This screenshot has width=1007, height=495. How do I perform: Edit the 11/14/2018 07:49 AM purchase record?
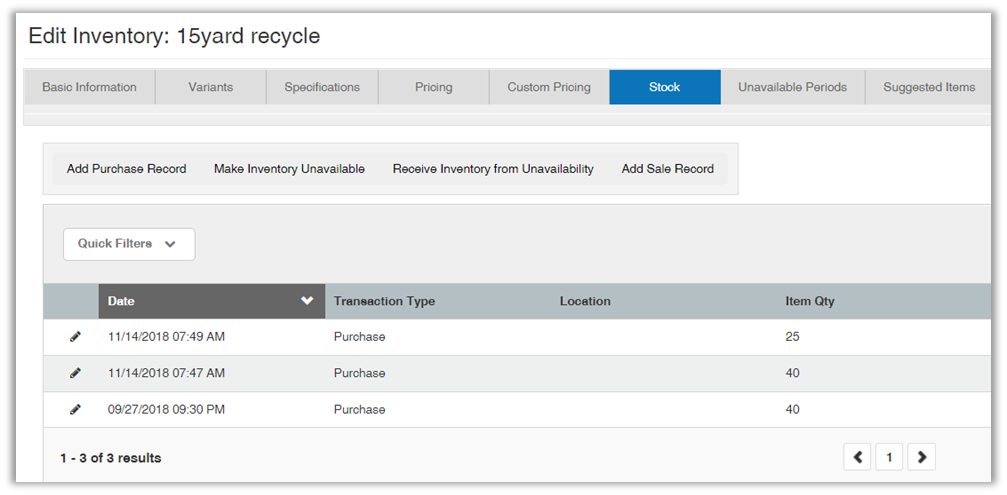click(75, 337)
